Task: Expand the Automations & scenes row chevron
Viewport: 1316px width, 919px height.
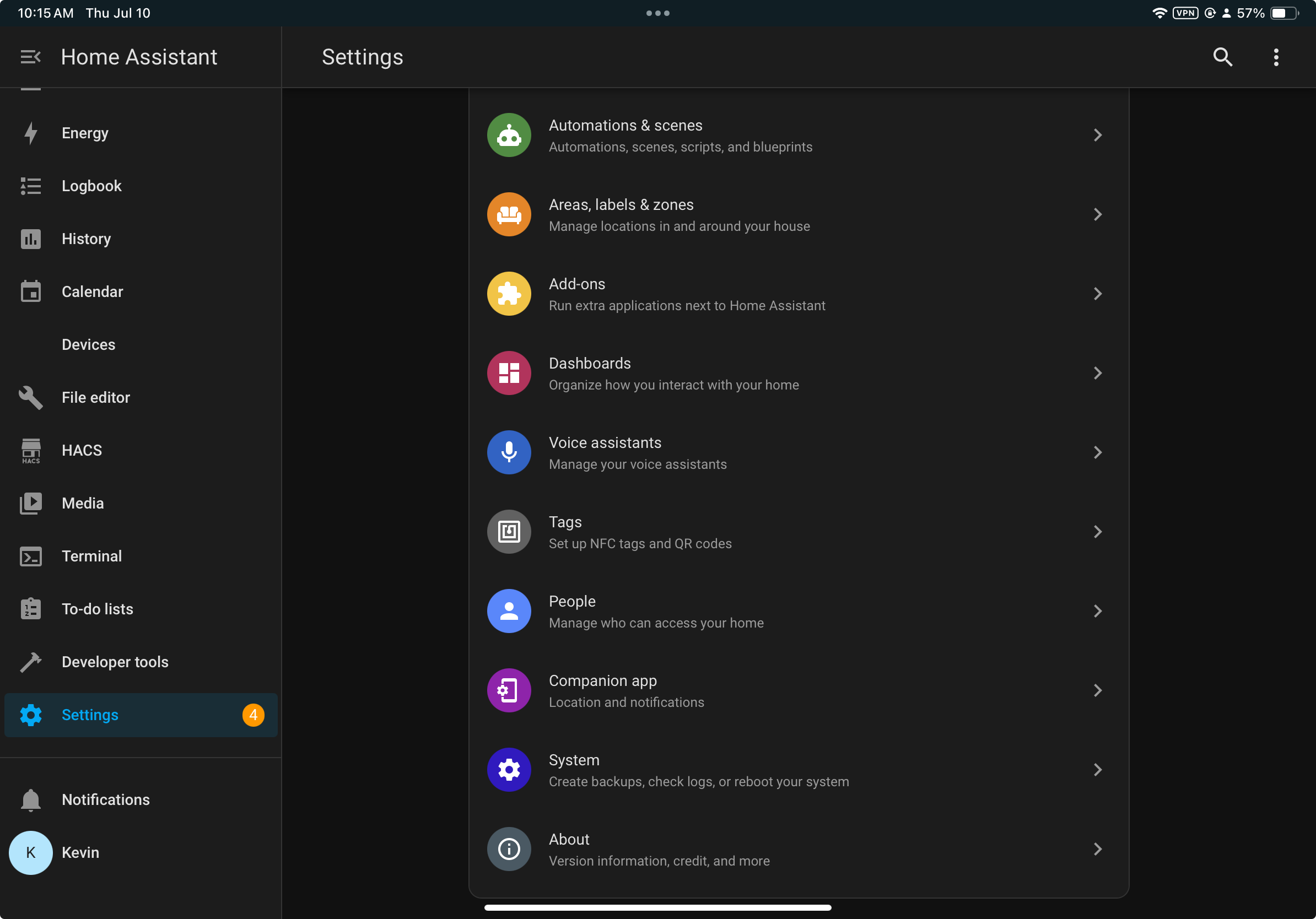Action: 1098,134
